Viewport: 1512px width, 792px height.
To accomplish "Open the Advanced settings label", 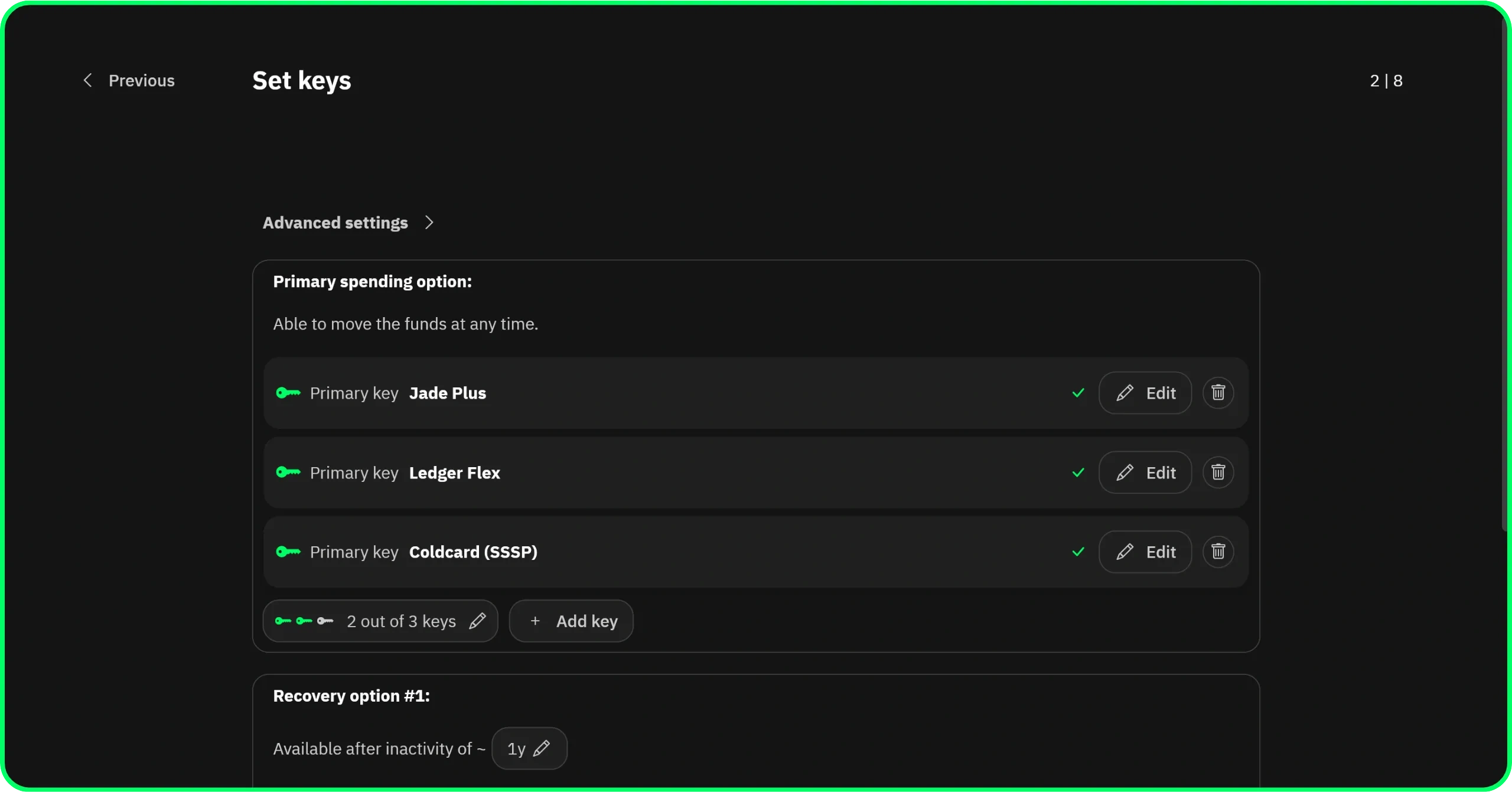I will 335,223.
